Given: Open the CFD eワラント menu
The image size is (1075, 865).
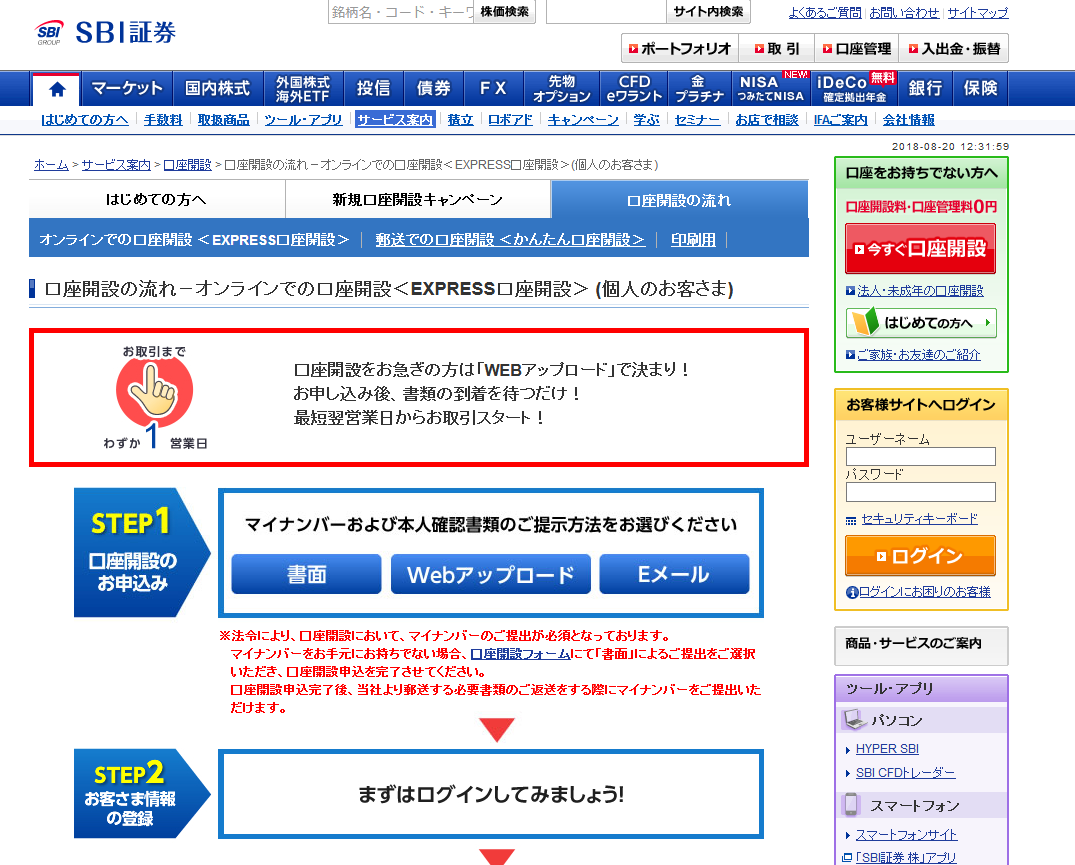Looking at the screenshot, I should point(634,88).
